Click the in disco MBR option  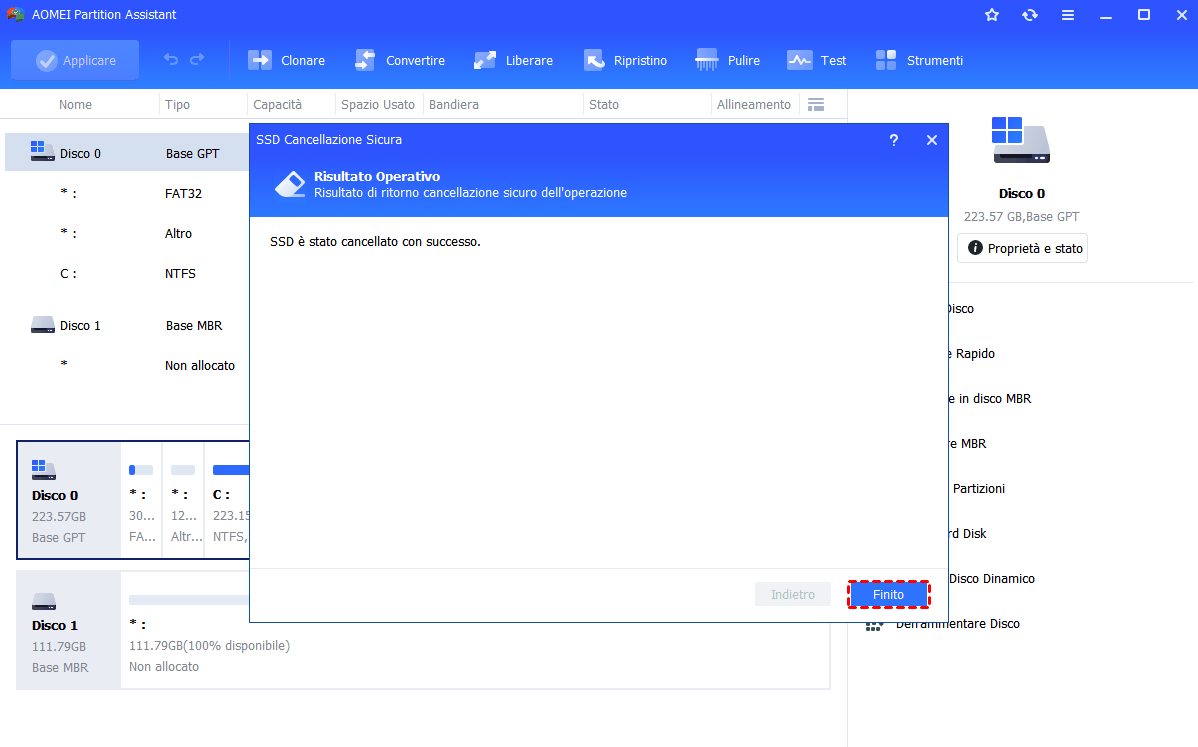coord(990,399)
